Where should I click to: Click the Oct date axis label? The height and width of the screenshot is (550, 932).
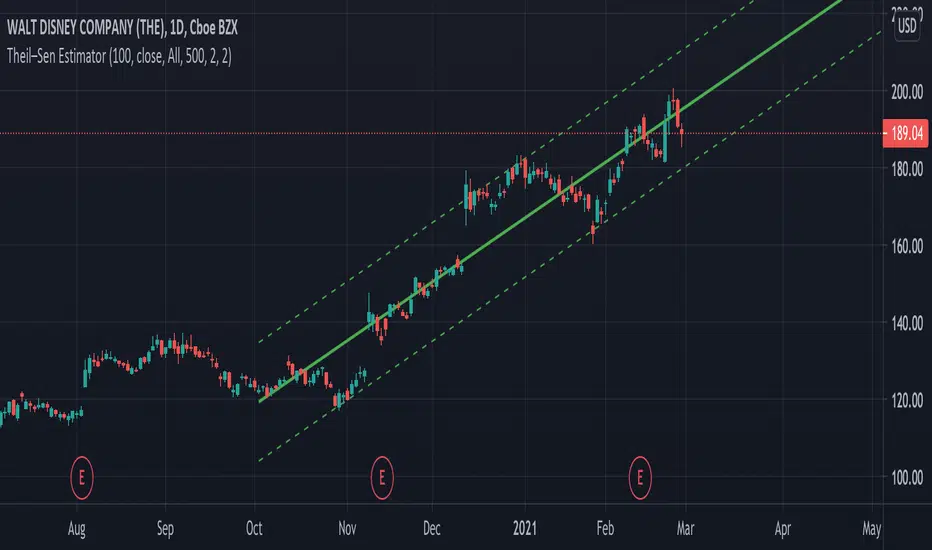tap(254, 529)
